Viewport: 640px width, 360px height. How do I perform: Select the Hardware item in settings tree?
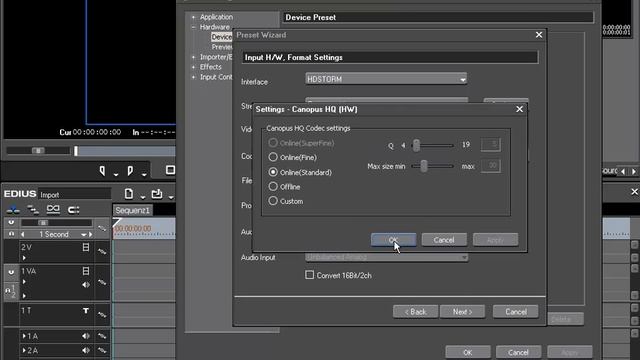point(215,27)
